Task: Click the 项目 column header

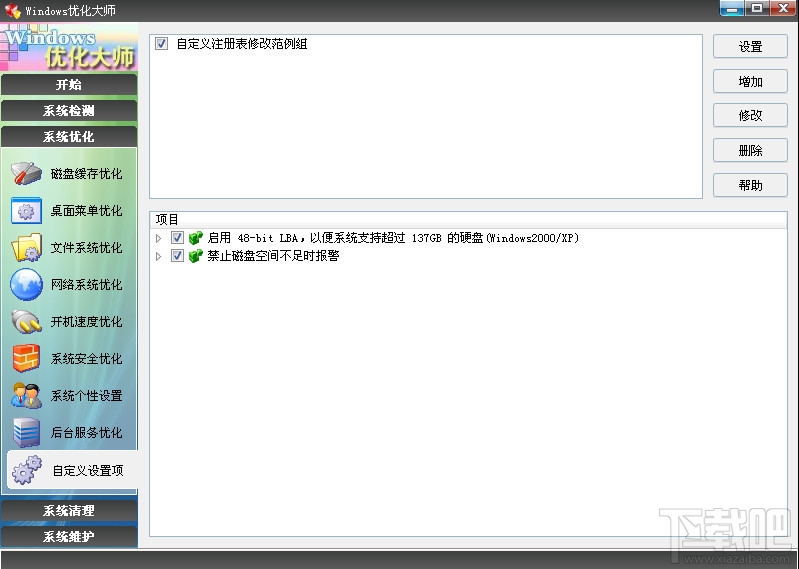Action: click(x=468, y=220)
